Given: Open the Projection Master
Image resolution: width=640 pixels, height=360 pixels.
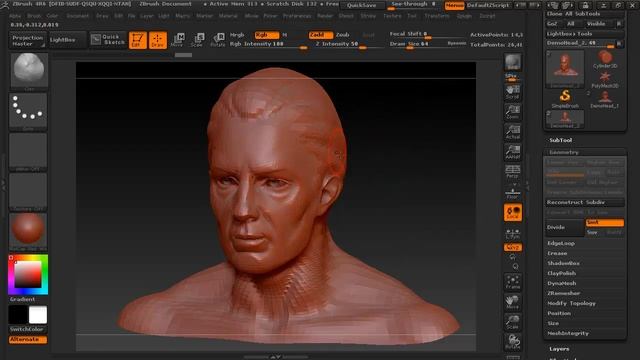Looking at the screenshot, I should click(27, 40).
